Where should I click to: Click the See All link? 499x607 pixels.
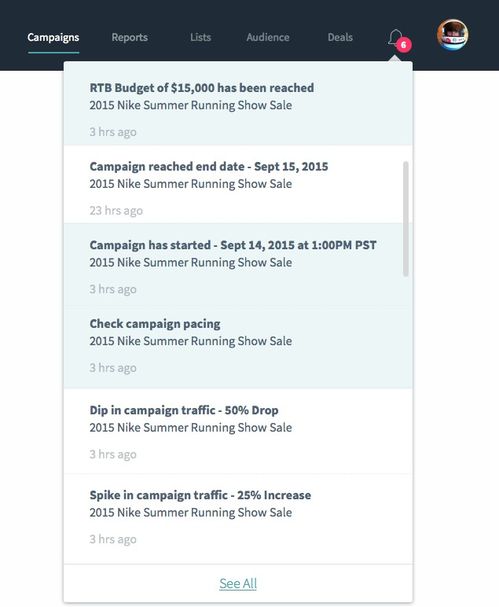tap(238, 583)
